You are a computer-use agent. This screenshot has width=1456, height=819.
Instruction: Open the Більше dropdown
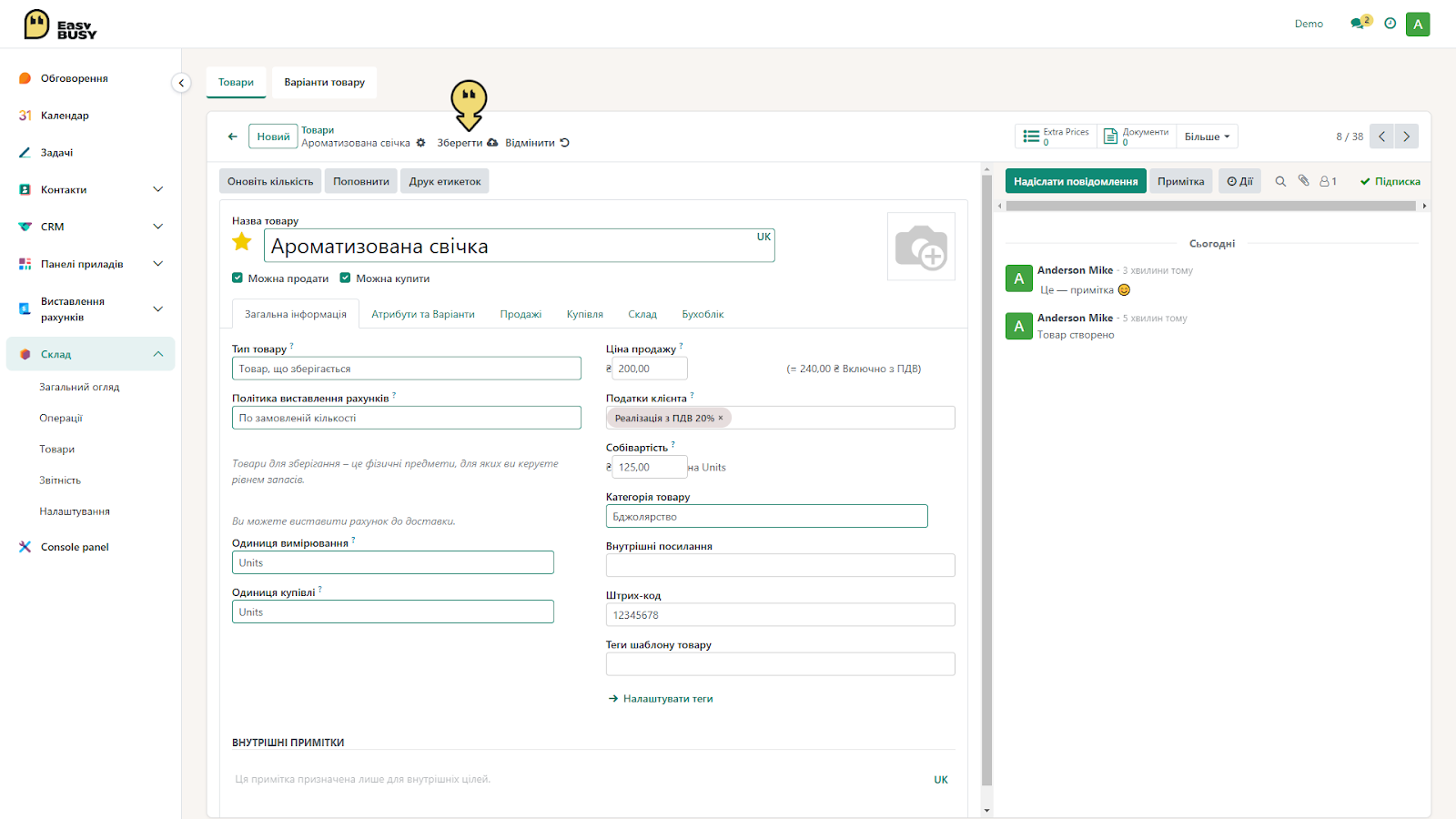tap(1207, 136)
